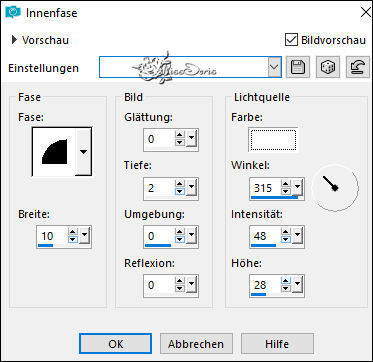Viewport: 373px width, 362px height.
Task: Click the Hilfe button
Action: click(x=277, y=344)
